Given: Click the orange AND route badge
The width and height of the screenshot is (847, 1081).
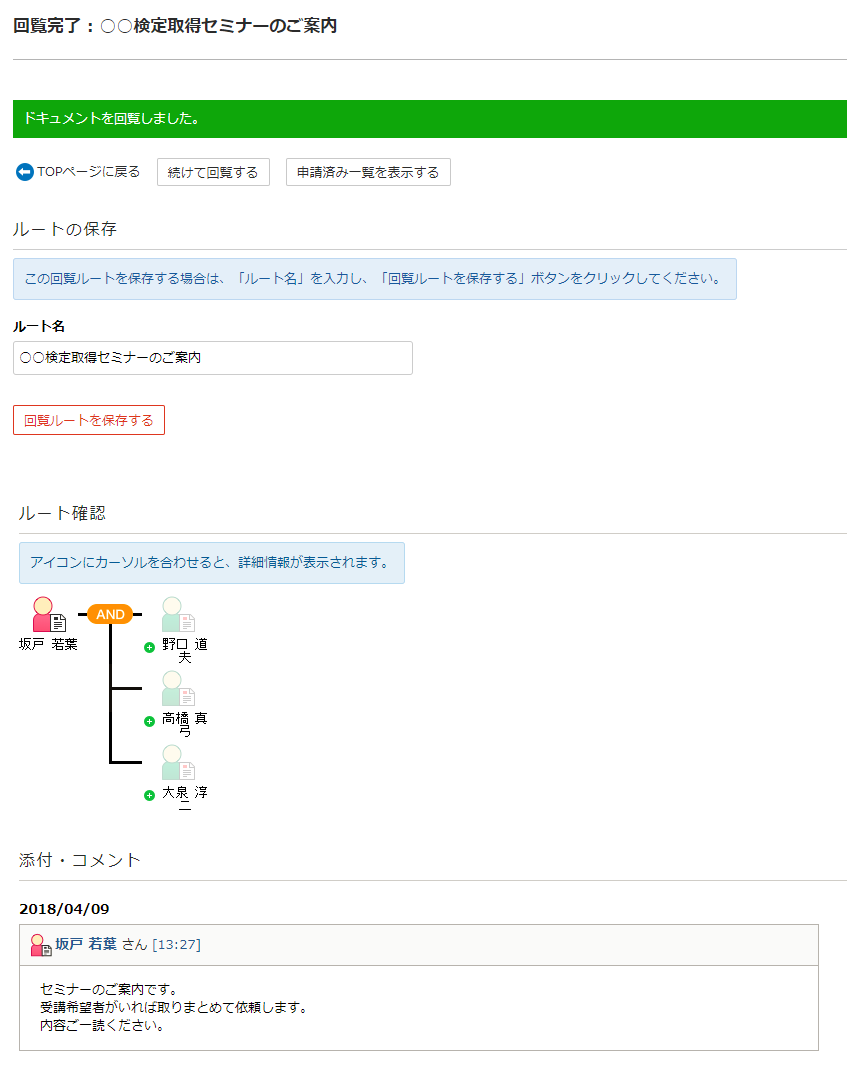Looking at the screenshot, I should click(110, 614).
